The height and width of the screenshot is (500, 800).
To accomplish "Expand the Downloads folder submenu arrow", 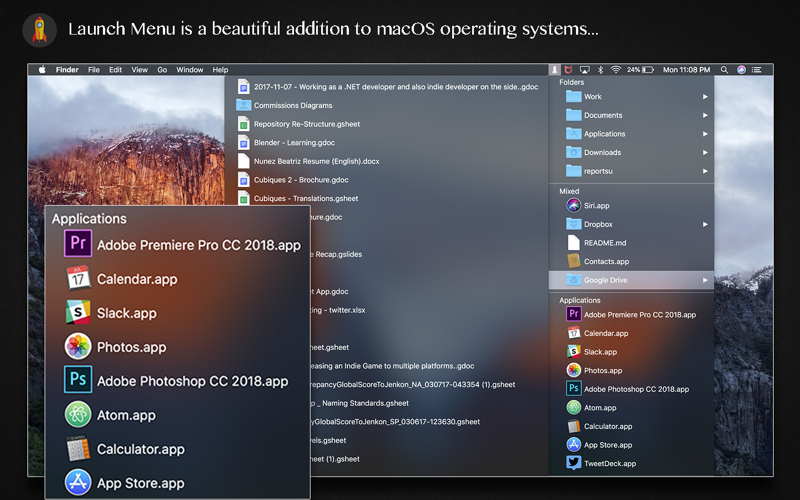I will (705, 153).
